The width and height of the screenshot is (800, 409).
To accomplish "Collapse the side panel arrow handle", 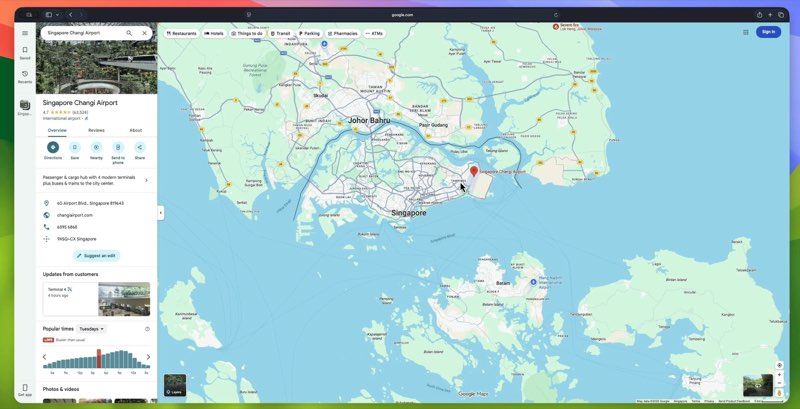I will [x=160, y=213].
